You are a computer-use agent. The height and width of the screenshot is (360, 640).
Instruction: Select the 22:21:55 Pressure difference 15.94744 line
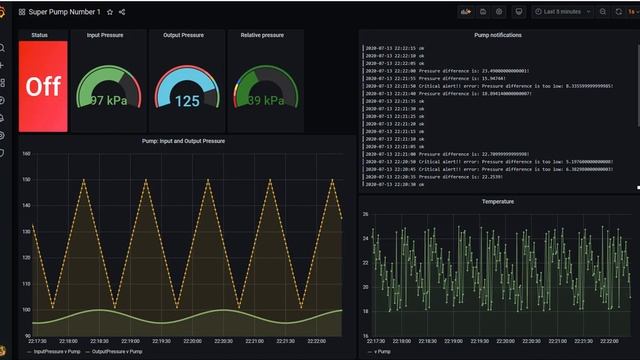[435, 78]
